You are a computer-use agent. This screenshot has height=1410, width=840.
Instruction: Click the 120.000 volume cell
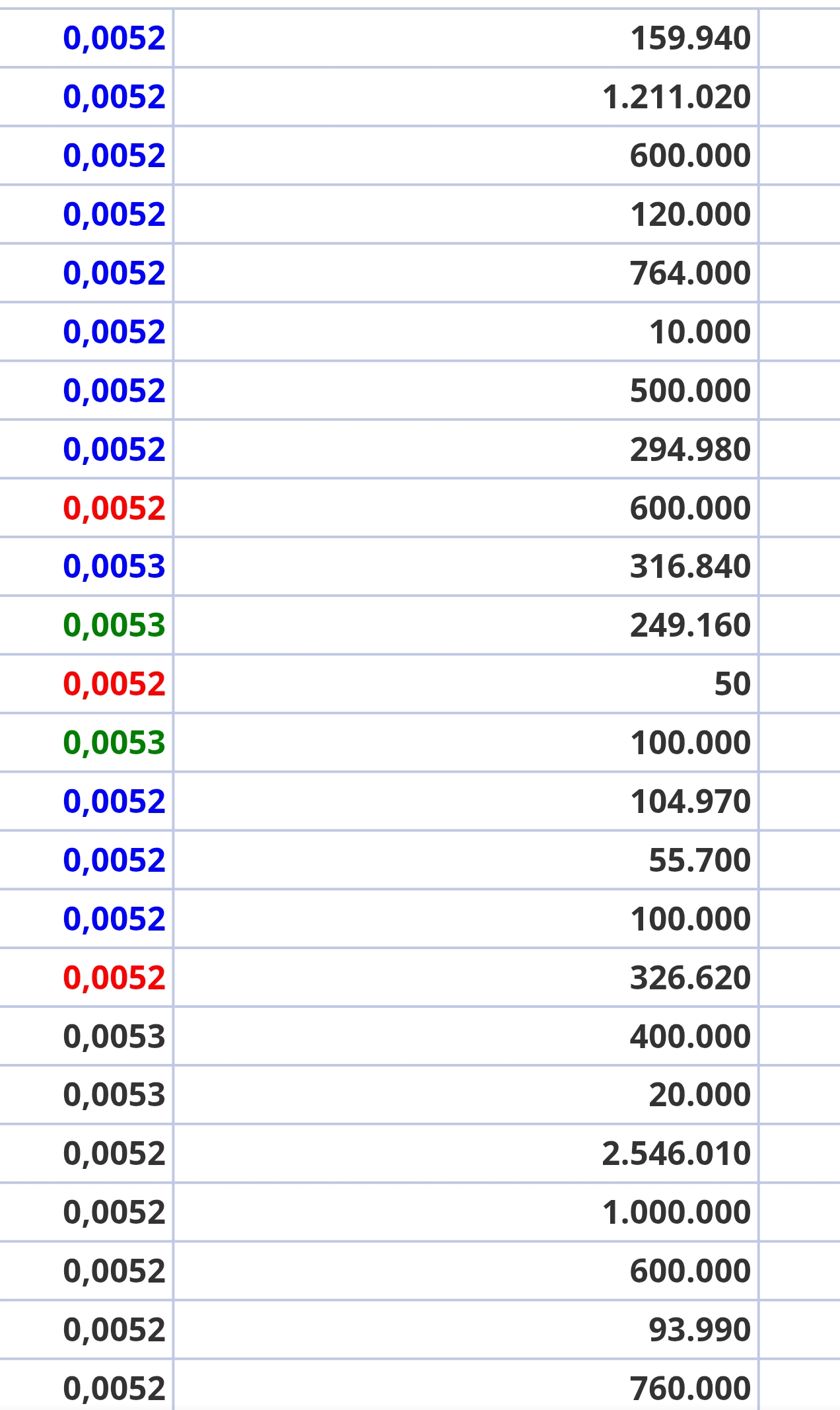[x=689, y=215]
